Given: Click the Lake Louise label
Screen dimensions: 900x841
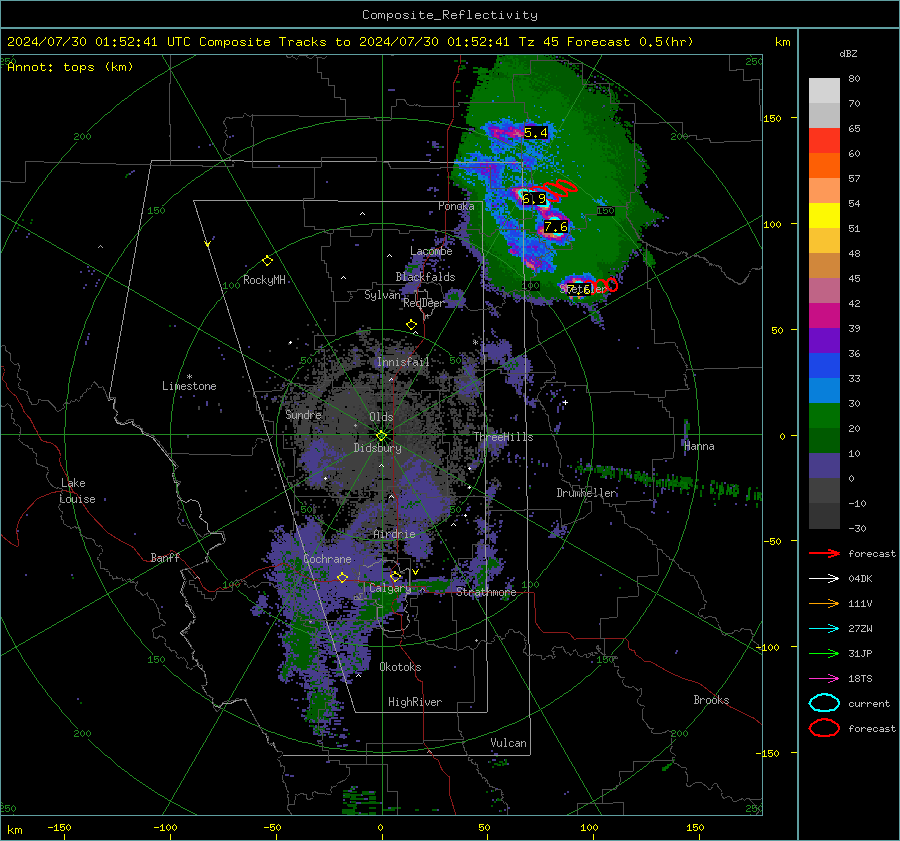Looking at the screenshot, I should [77, 491].
